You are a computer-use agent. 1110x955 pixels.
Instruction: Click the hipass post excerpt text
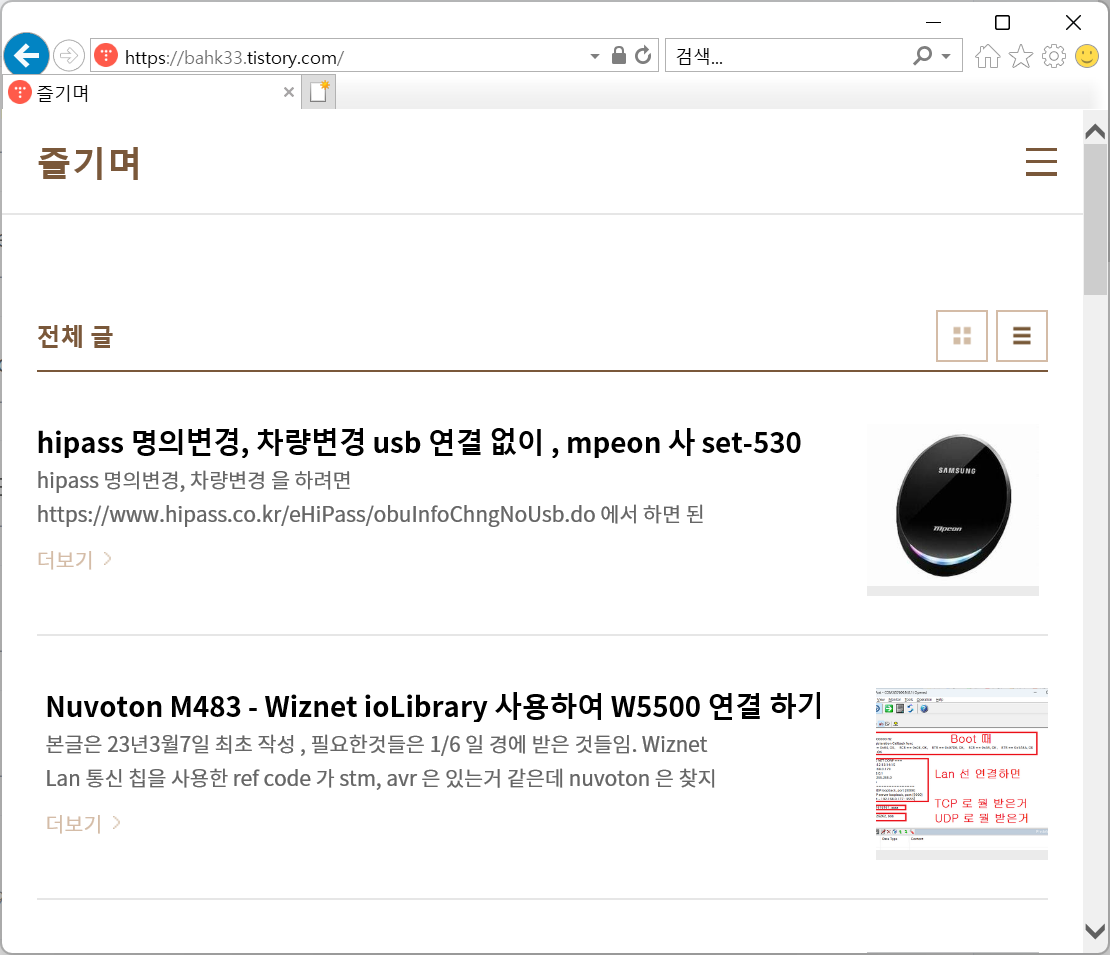pyautogui.click(x=370, y=497)
